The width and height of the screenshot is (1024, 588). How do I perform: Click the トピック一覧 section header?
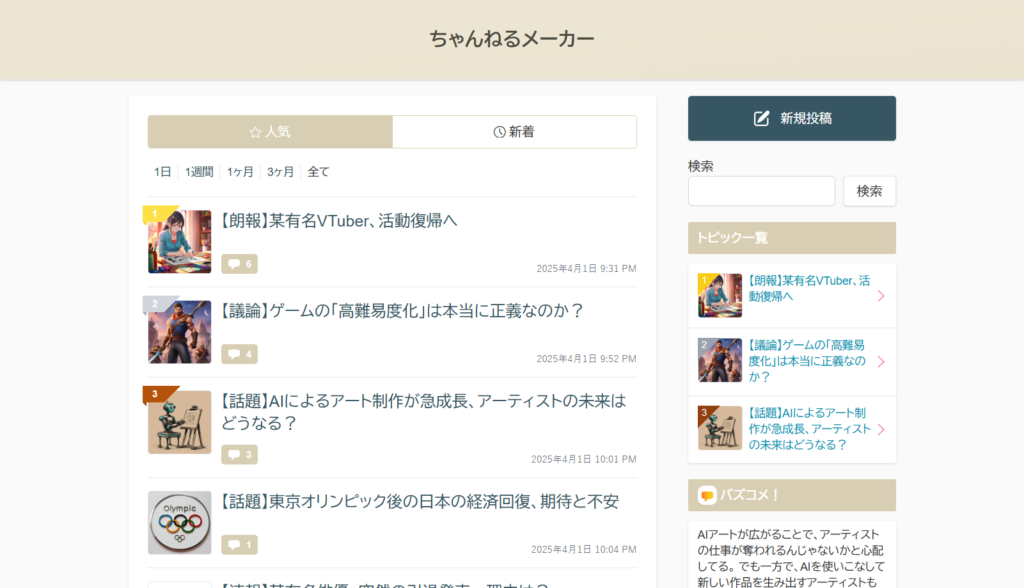(792, 238)
